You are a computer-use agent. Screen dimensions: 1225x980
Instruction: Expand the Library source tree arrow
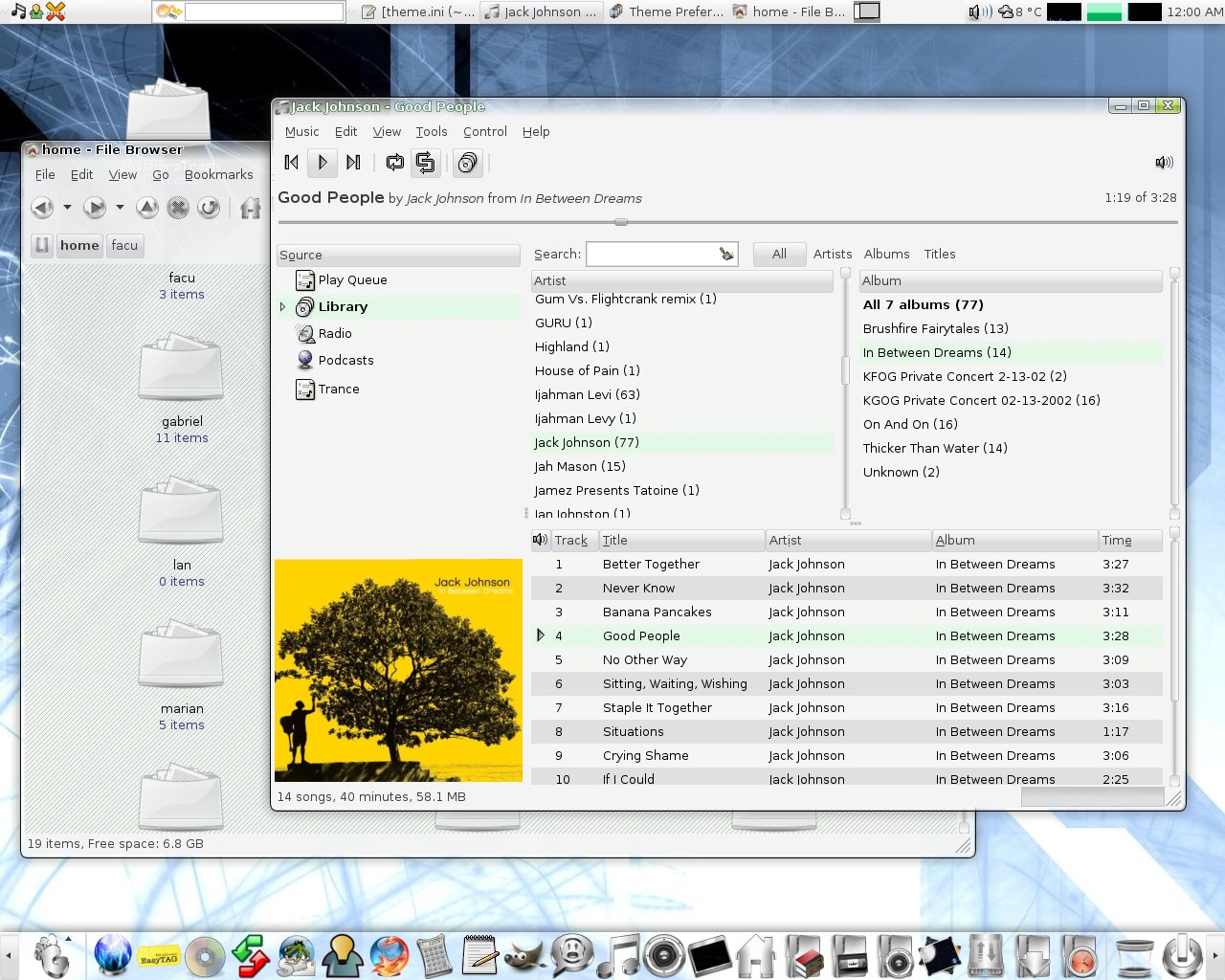pos(282,307)
